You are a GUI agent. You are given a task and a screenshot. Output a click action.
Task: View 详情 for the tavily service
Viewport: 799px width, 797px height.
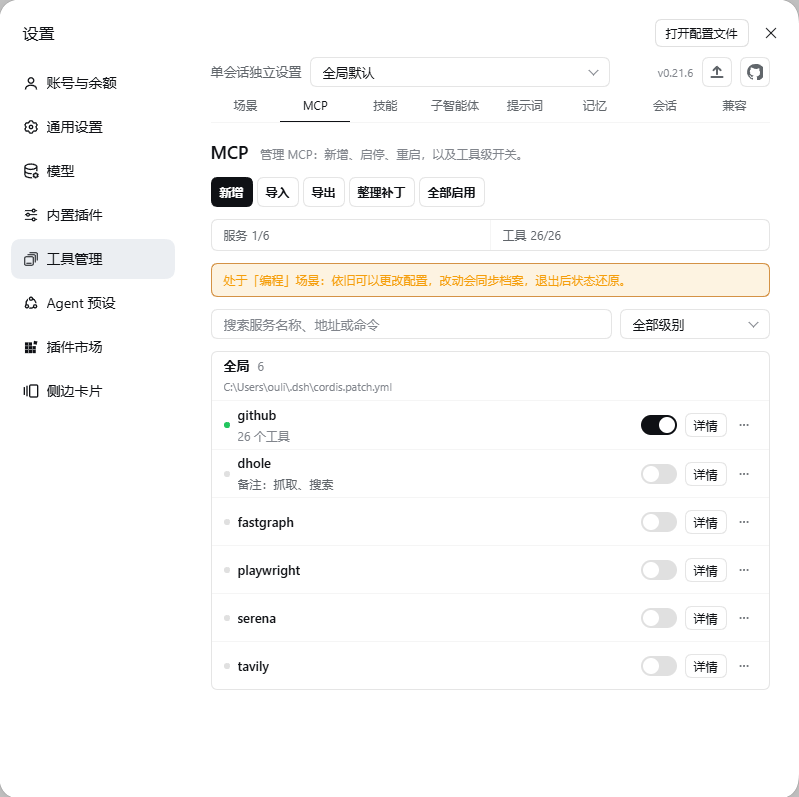(x=706, y=666)
